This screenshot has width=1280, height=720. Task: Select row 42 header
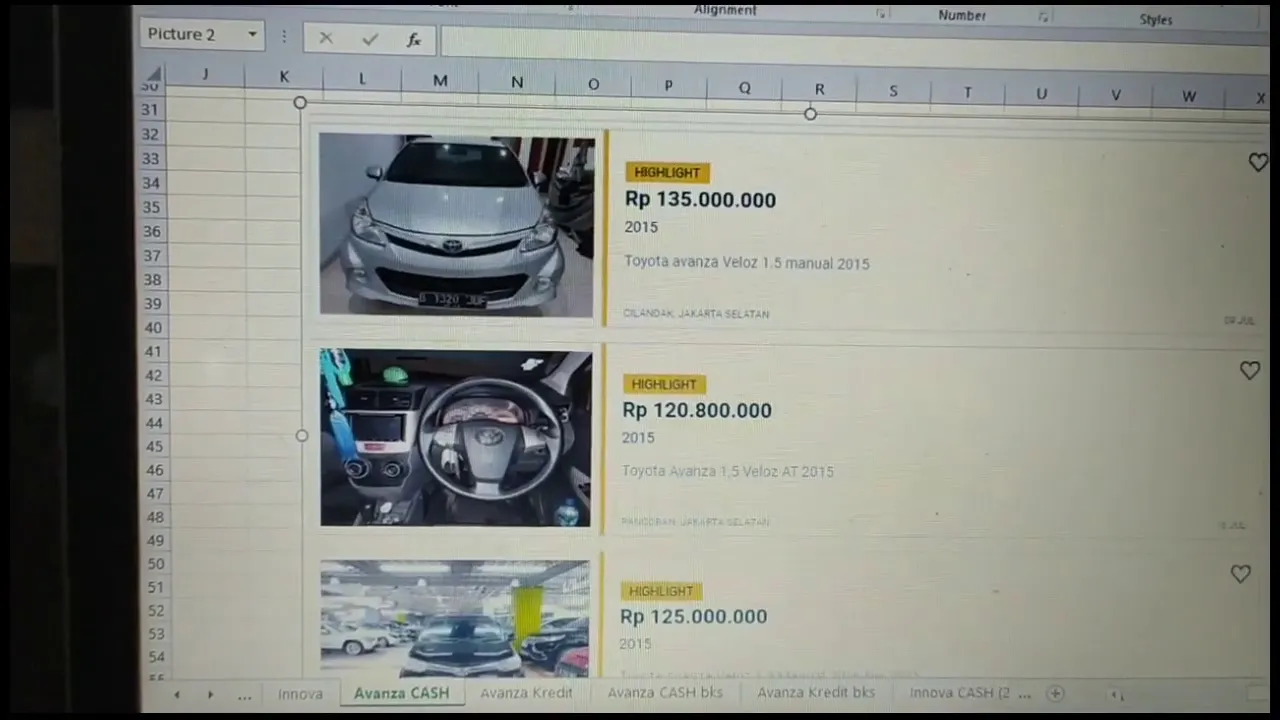coord(153,375)
